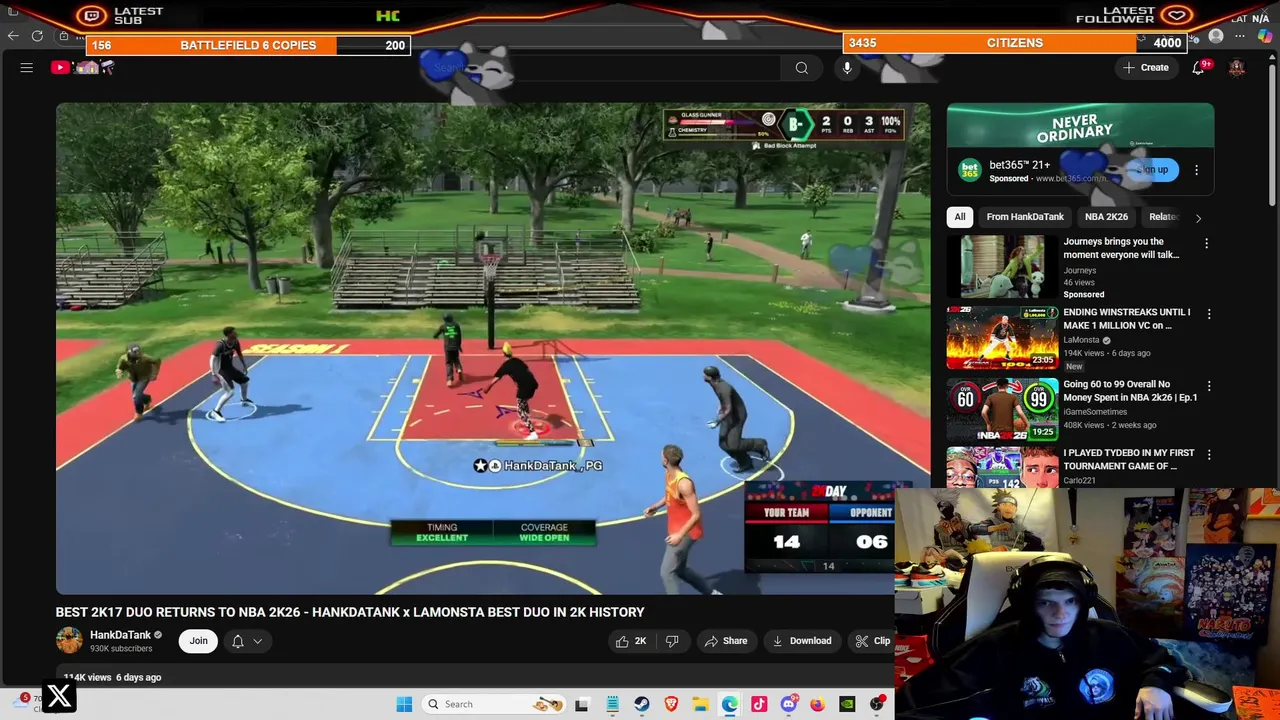Screen dimensions: 1280x720
Task: Click the bet365 Sign up button
Action: 1152,170
